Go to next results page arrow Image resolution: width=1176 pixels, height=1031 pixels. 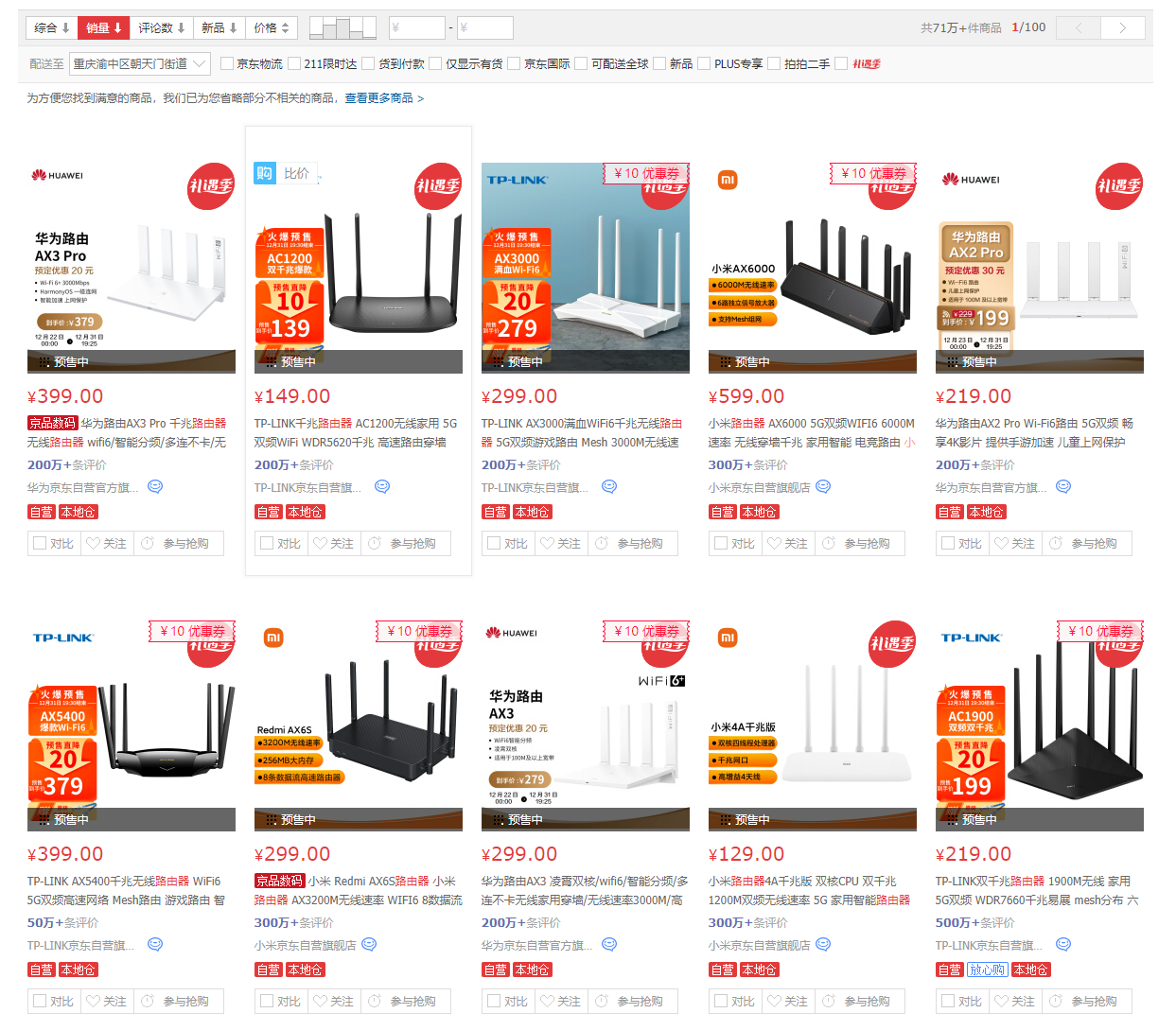point(1122,28)
